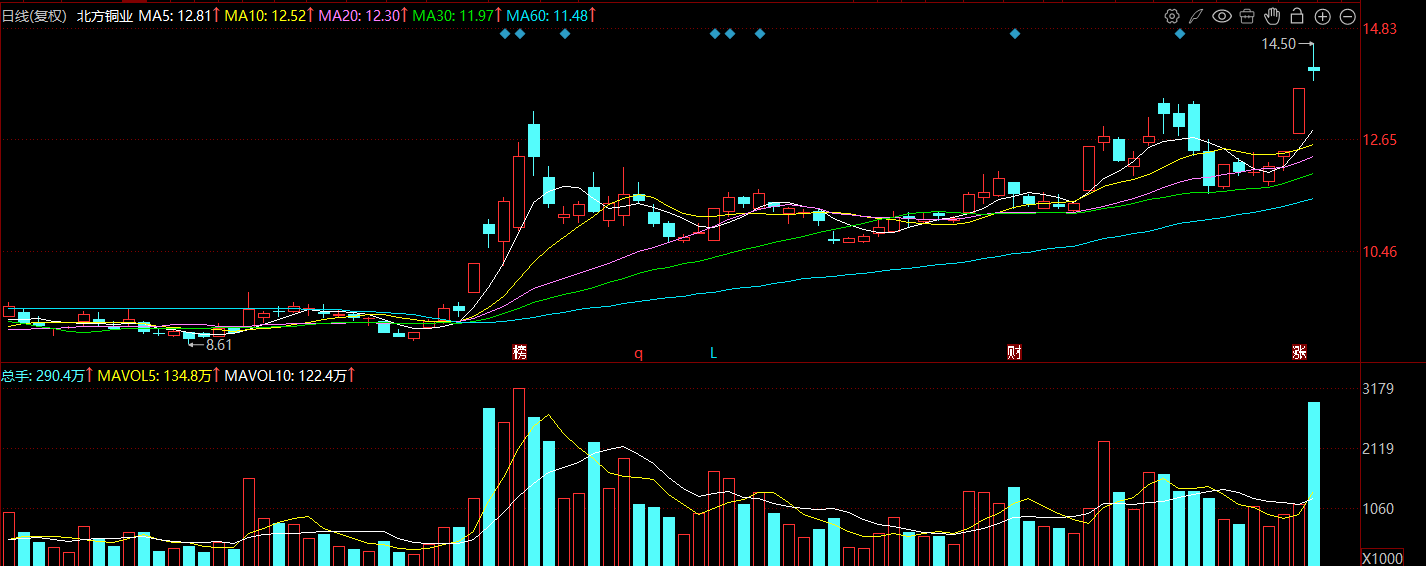Viewport: 1426px width, 566px height.
Task: Open the toolbox icon
Action: [1247, 16]
